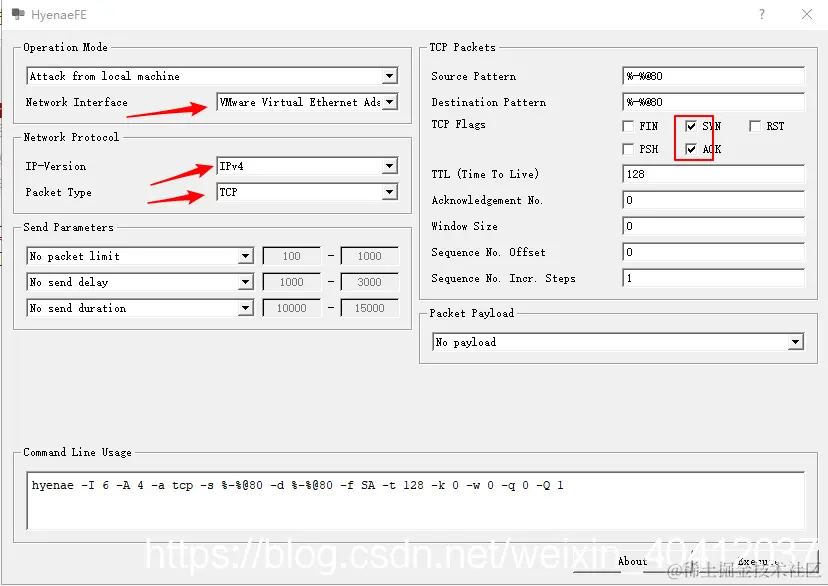Click the About button
This screenshot has width=828, height=586.
(x=633, y=562)
